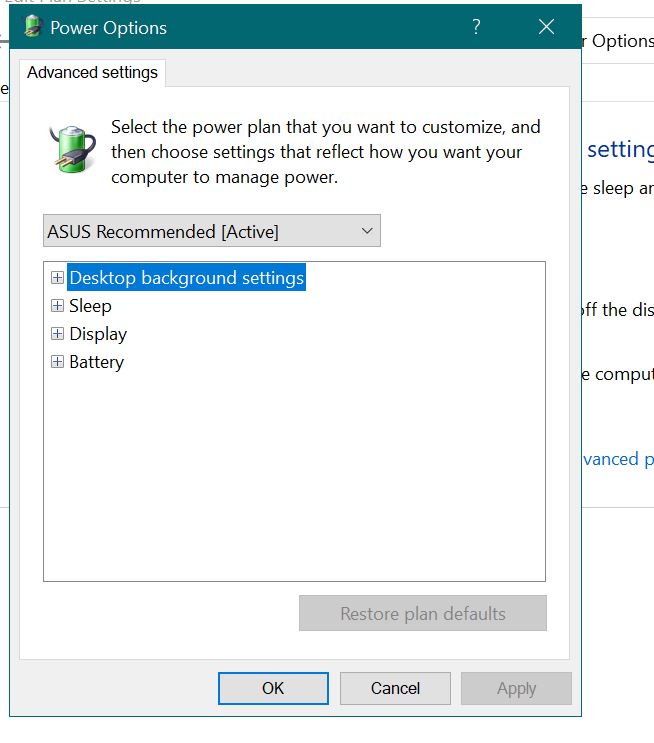The height and width of the screenshot is (743, 654).
Task: Expand the Display tree node
Action: (x=57, y=334)
